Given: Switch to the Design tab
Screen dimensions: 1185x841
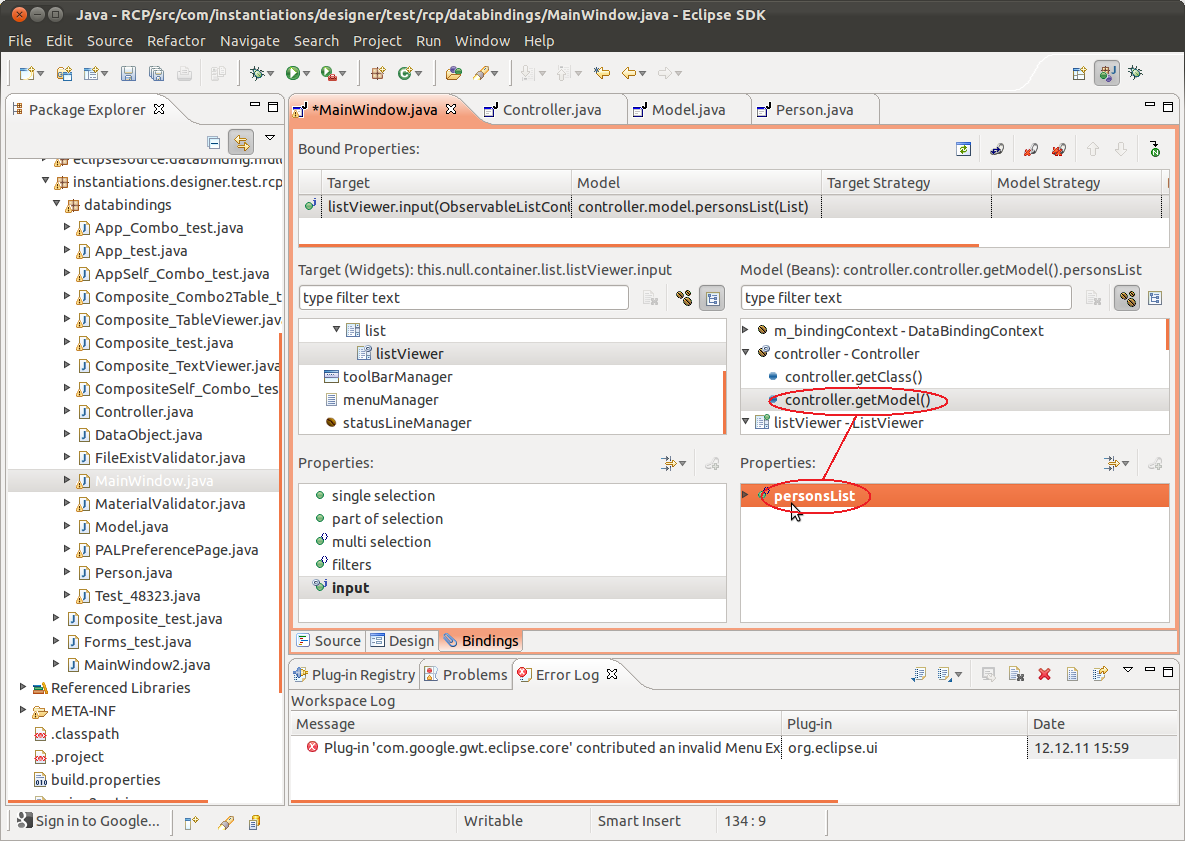Looking at the screenshot, I should 402,641.
